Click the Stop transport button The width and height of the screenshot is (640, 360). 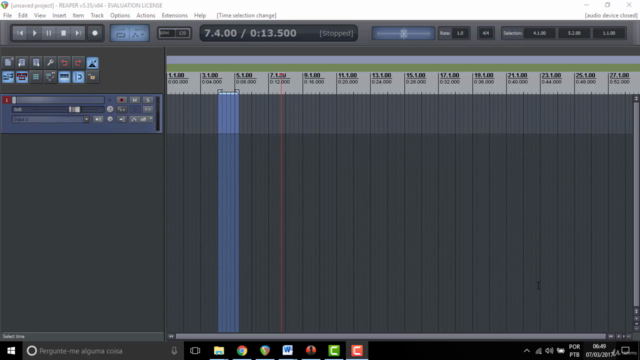click(63, 33)
